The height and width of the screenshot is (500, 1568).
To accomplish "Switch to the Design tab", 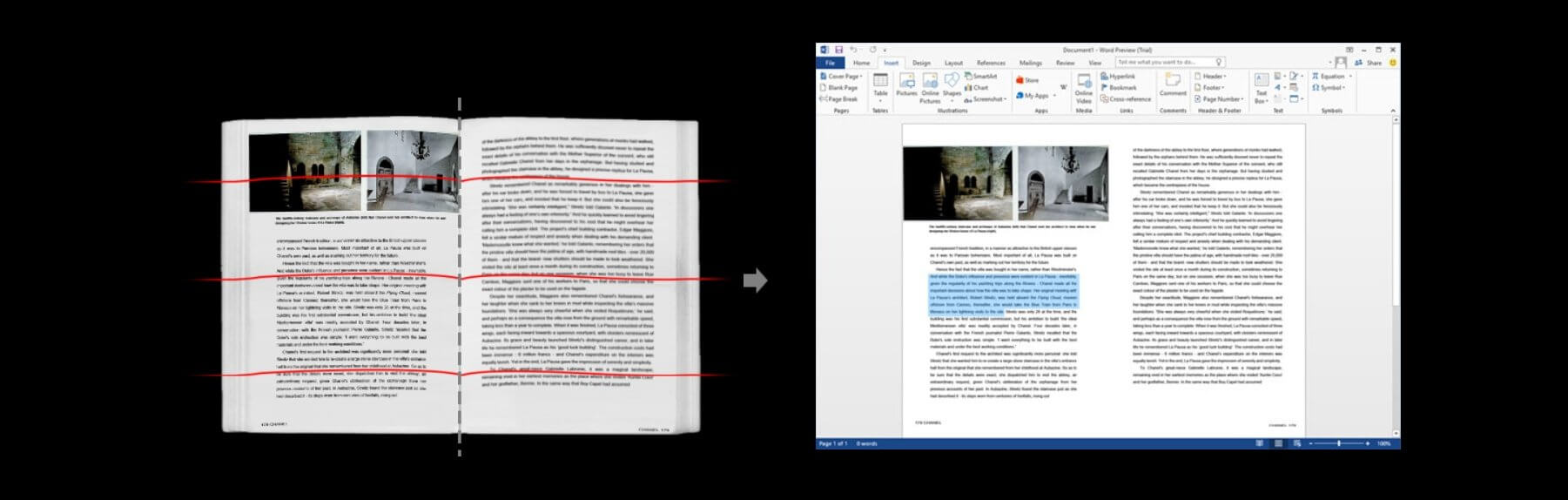I will 921,63.
